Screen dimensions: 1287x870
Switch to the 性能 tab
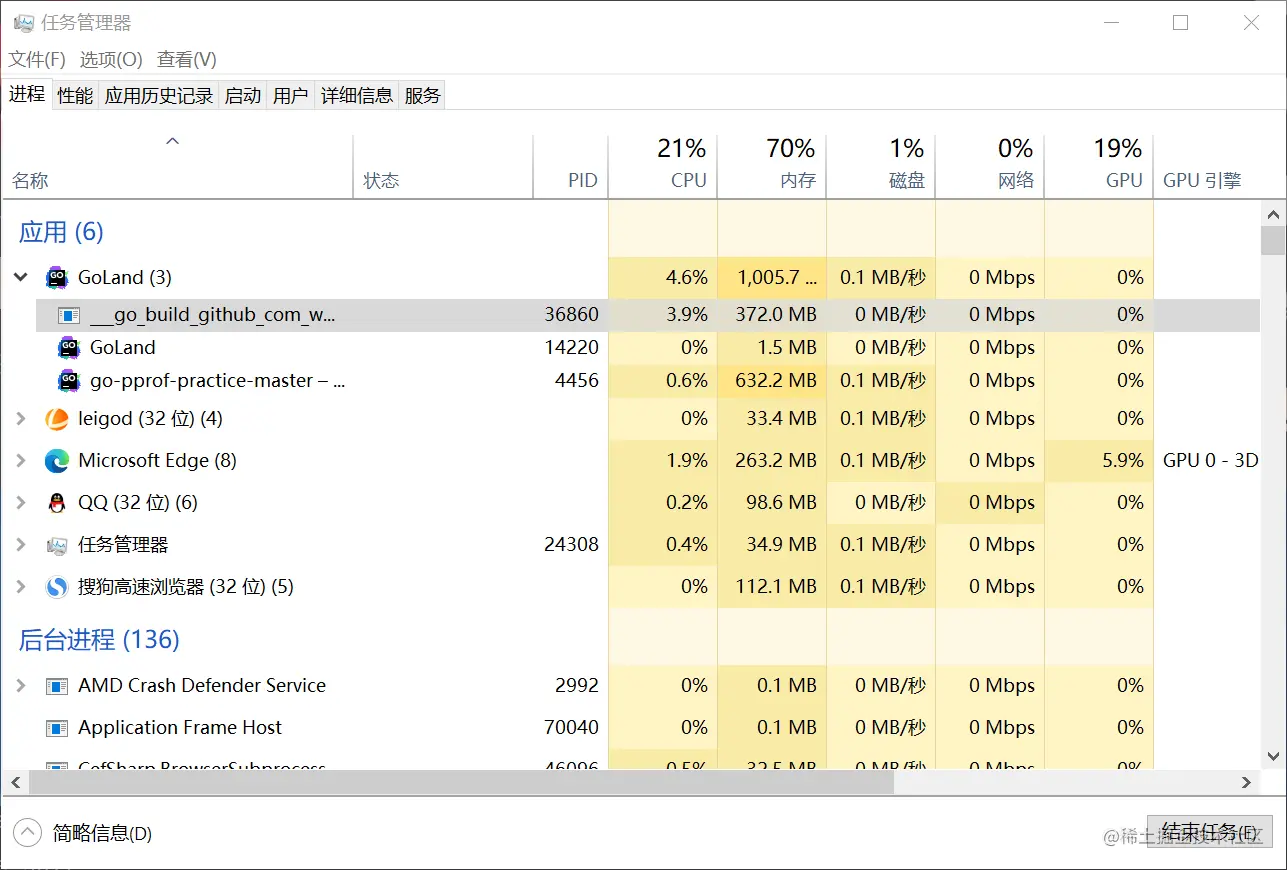(x=75, y=96)
